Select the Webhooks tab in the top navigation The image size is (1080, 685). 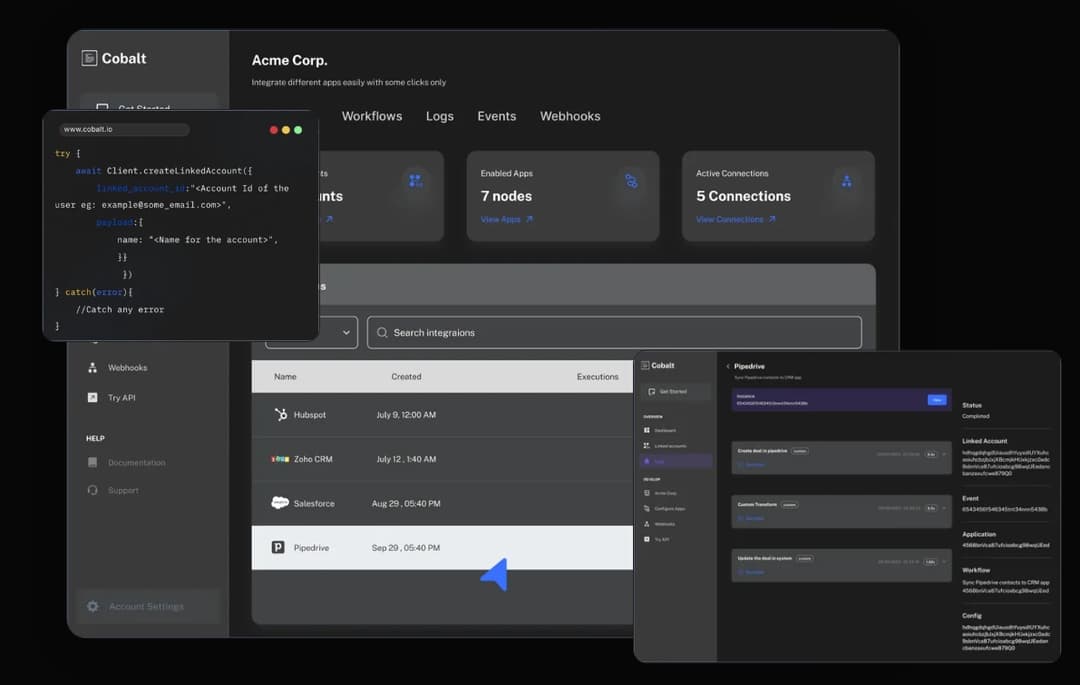pyautogui.click(x=570, y=116)
